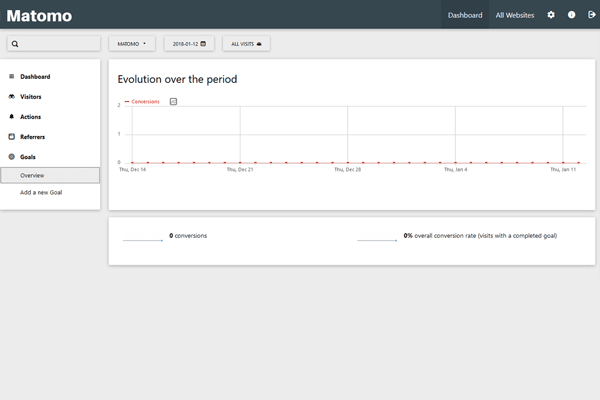Collapse the Goals menu section

(x=28, y=157)
